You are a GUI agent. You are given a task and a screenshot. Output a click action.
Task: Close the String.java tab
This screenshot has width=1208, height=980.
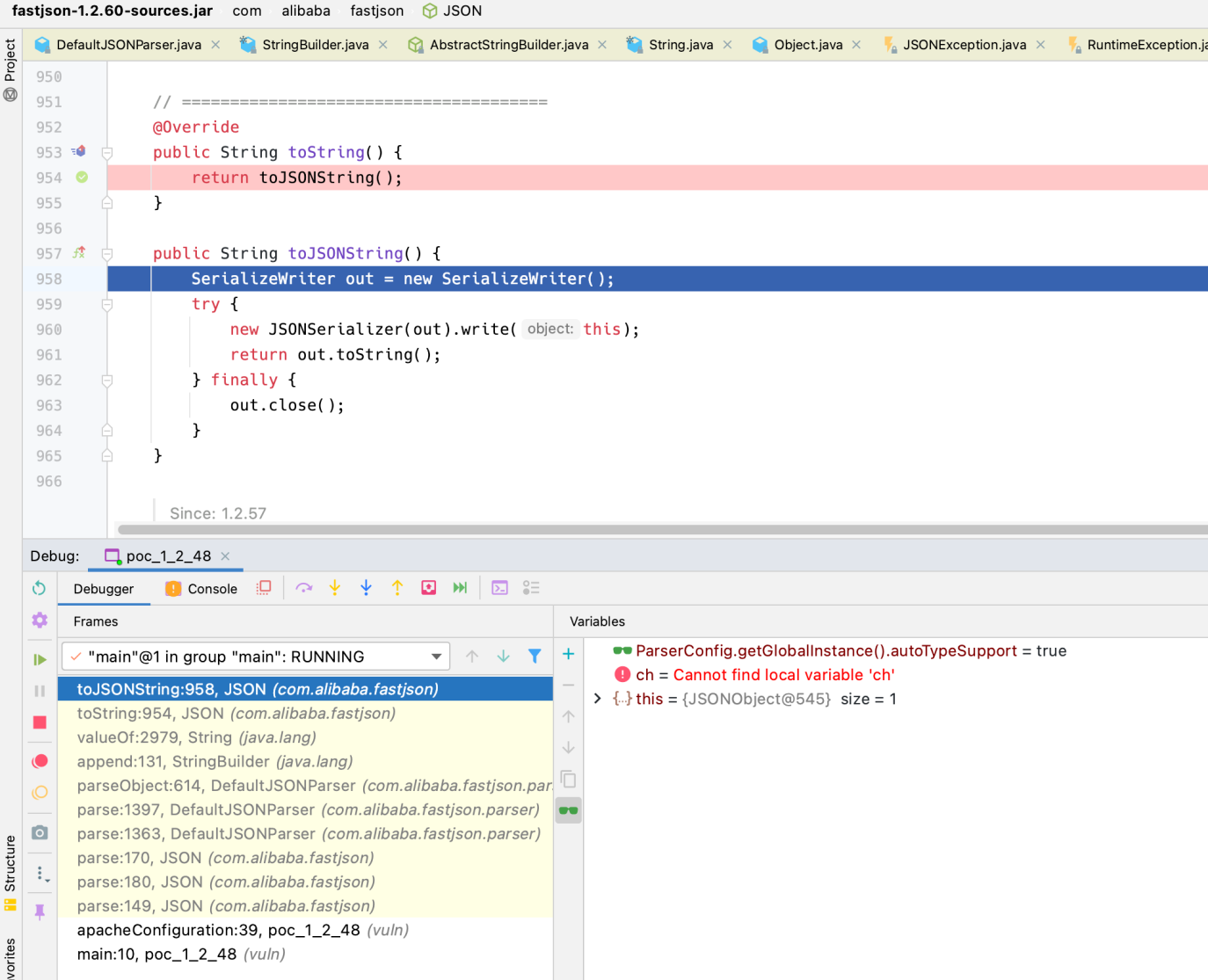(x=727, y=45)
